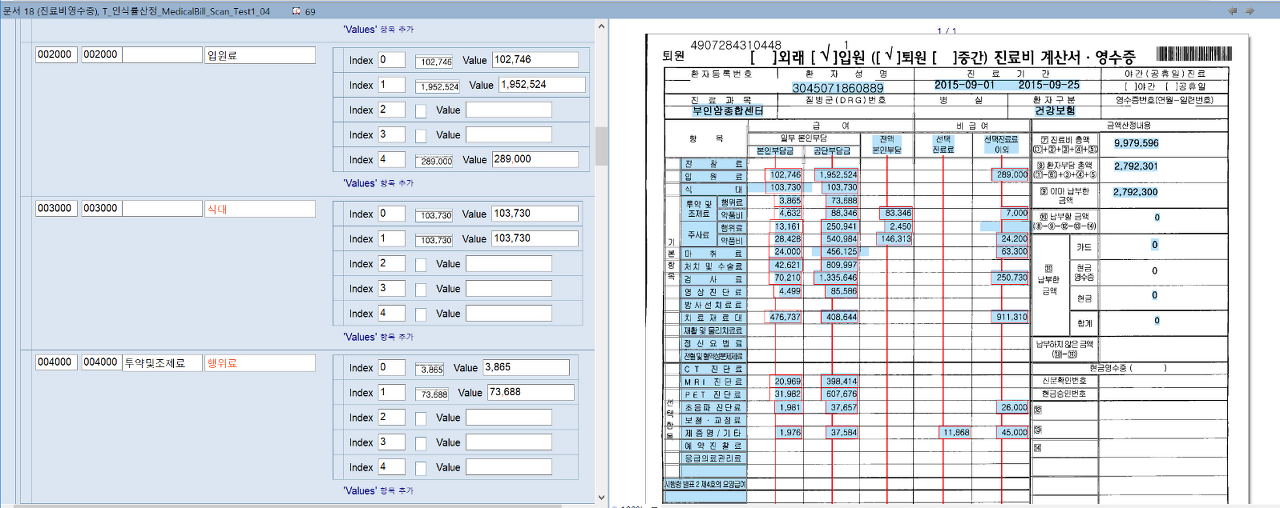Viewport: 1280px width, 508px height.
Task: Click the left panel scrollbar up arrow
Action: click(x=602, y=25)
